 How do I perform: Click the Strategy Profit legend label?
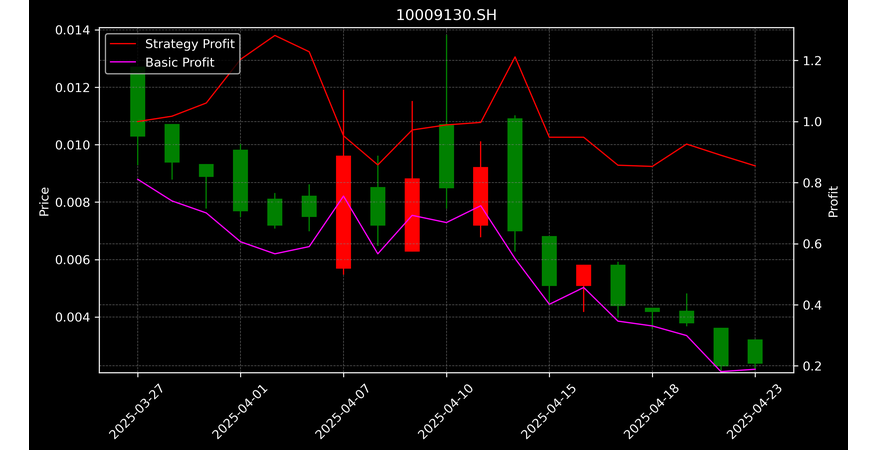(x=190, y=44)
